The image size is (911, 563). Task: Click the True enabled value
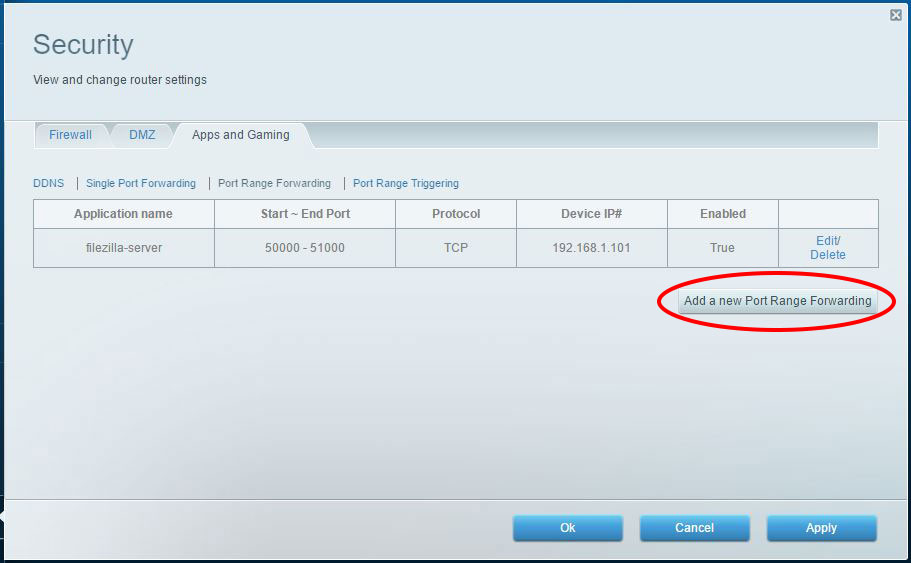pyautogui.click(x=722, y=248)
